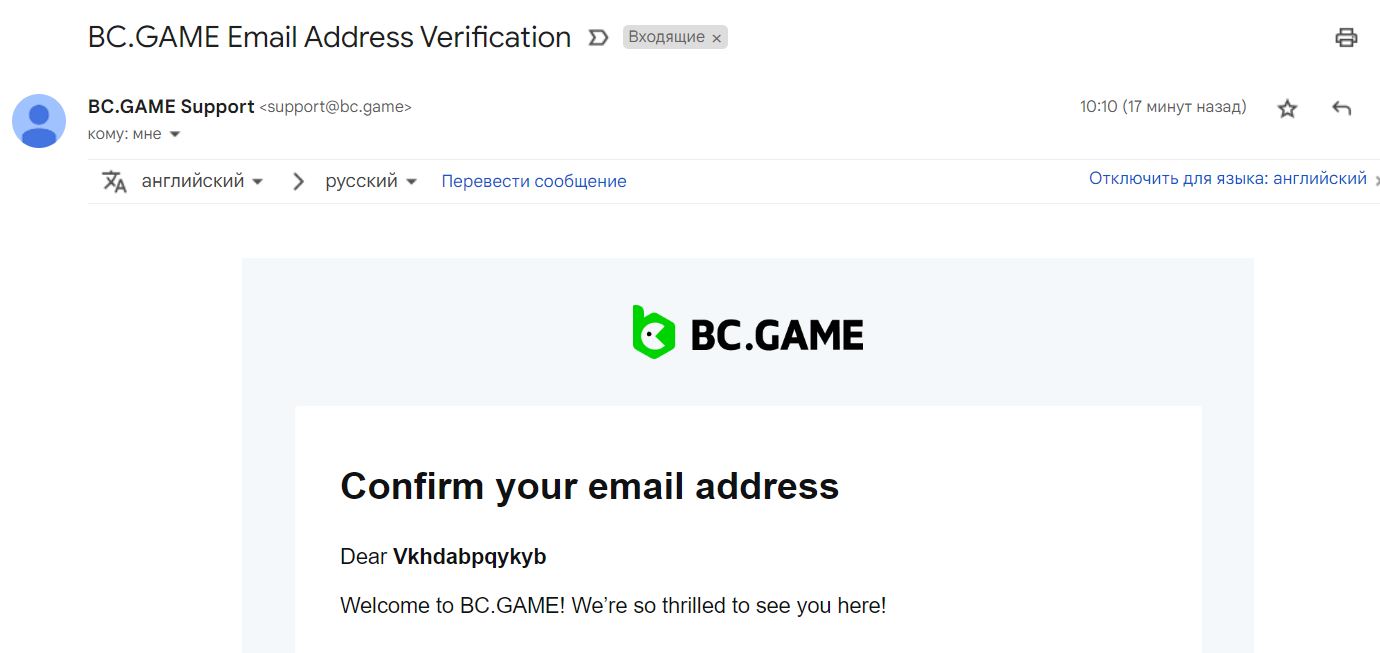1380x653 pixels.
Task: Expand recipient details next to кому: мне
Action: [x=174, y=134]
